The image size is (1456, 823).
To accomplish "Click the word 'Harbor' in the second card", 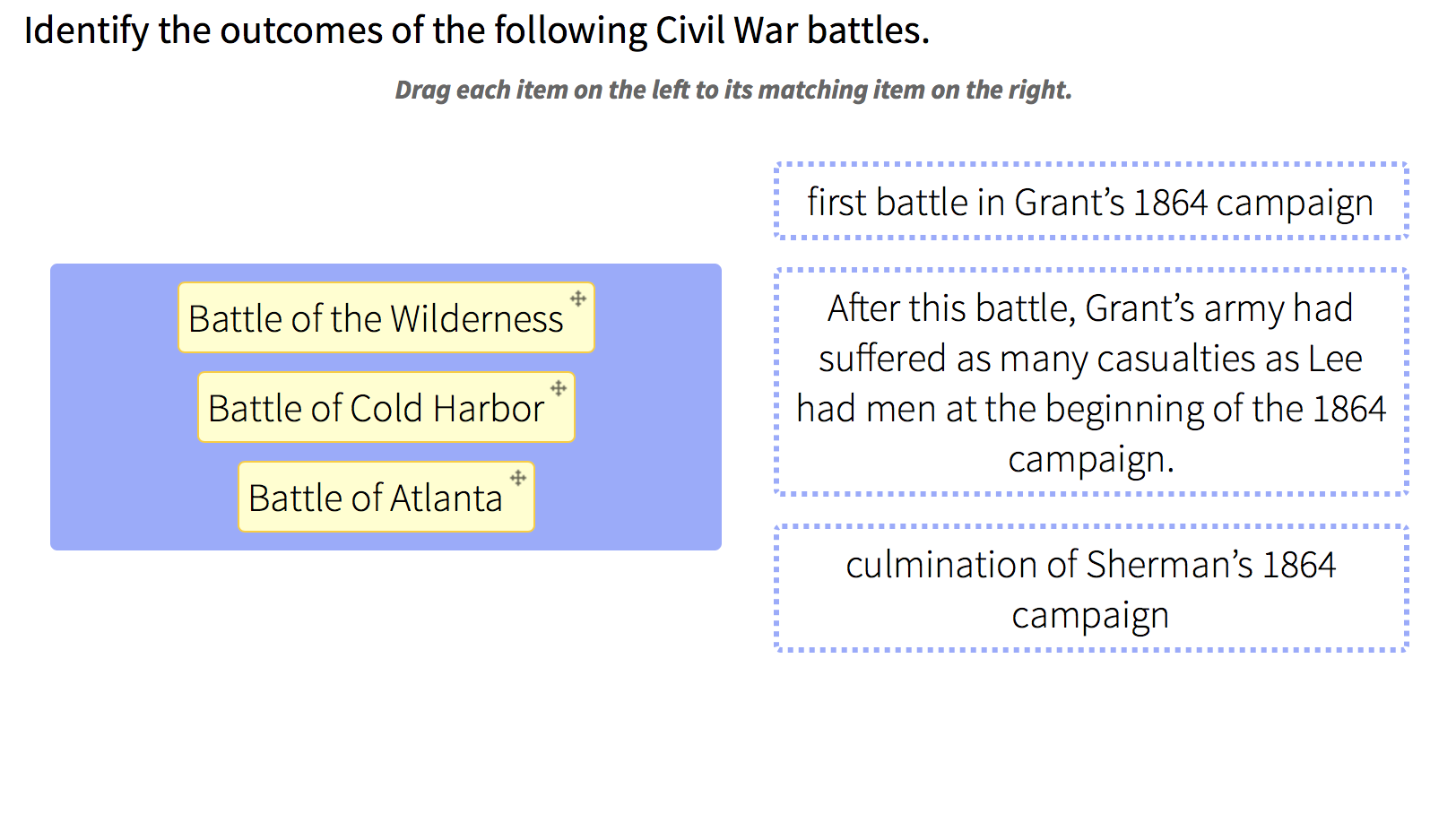I will (x=489, y=409).
